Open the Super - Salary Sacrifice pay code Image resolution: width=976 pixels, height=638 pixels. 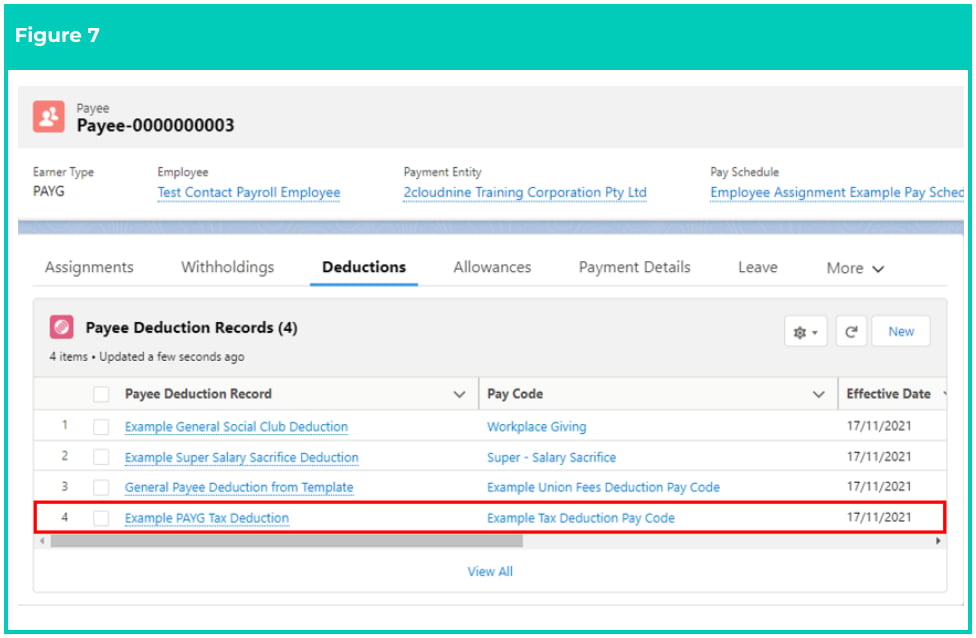551,457
